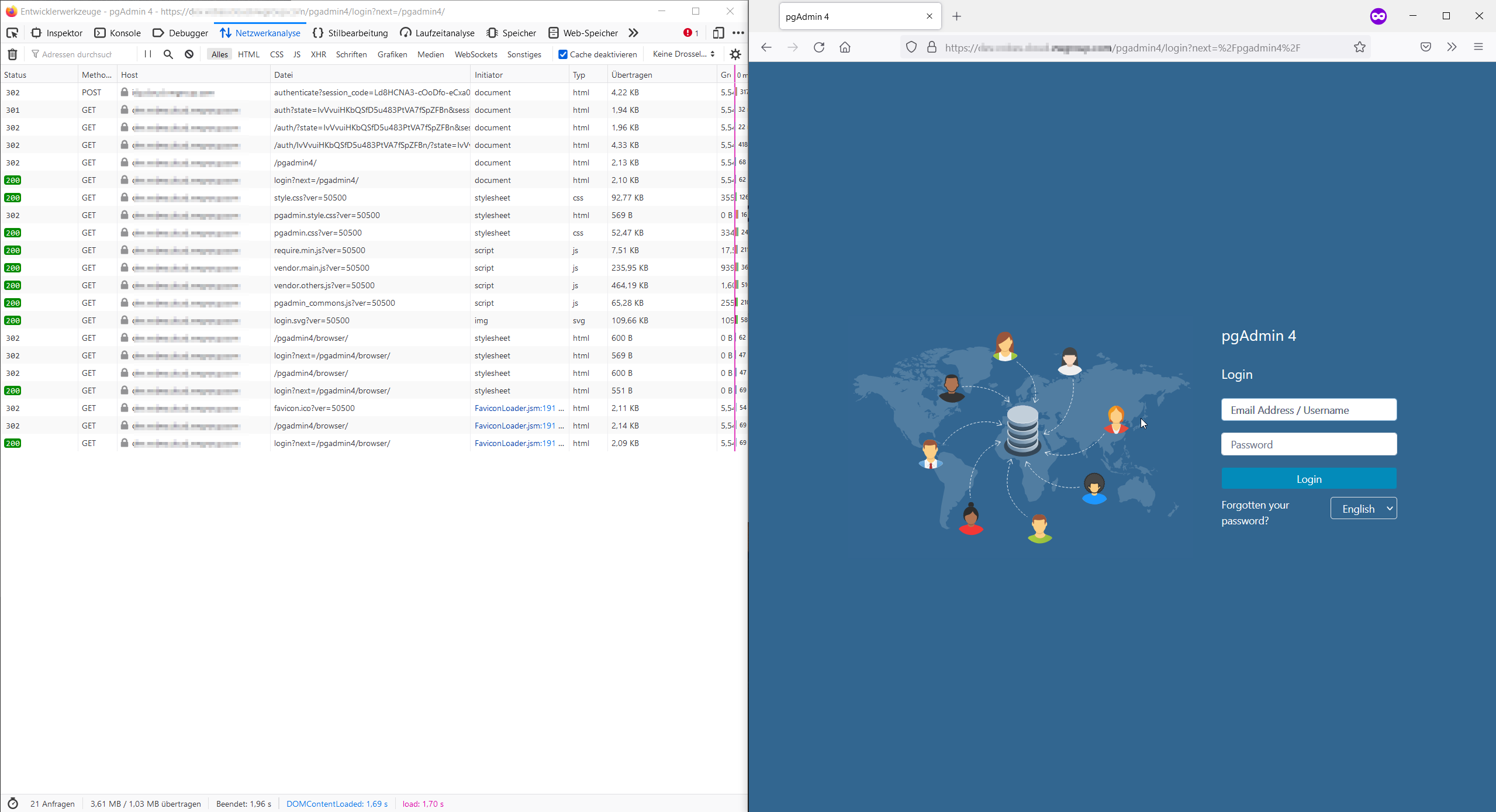Clear network log with trash icon
The height and width of the screenshot is (812, 1496).
(x=12, y=54)
